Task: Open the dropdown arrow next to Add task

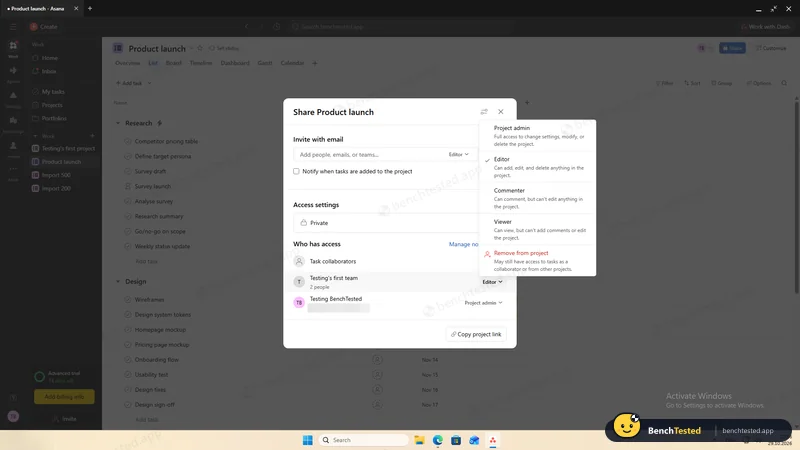Action: [149, 83]
